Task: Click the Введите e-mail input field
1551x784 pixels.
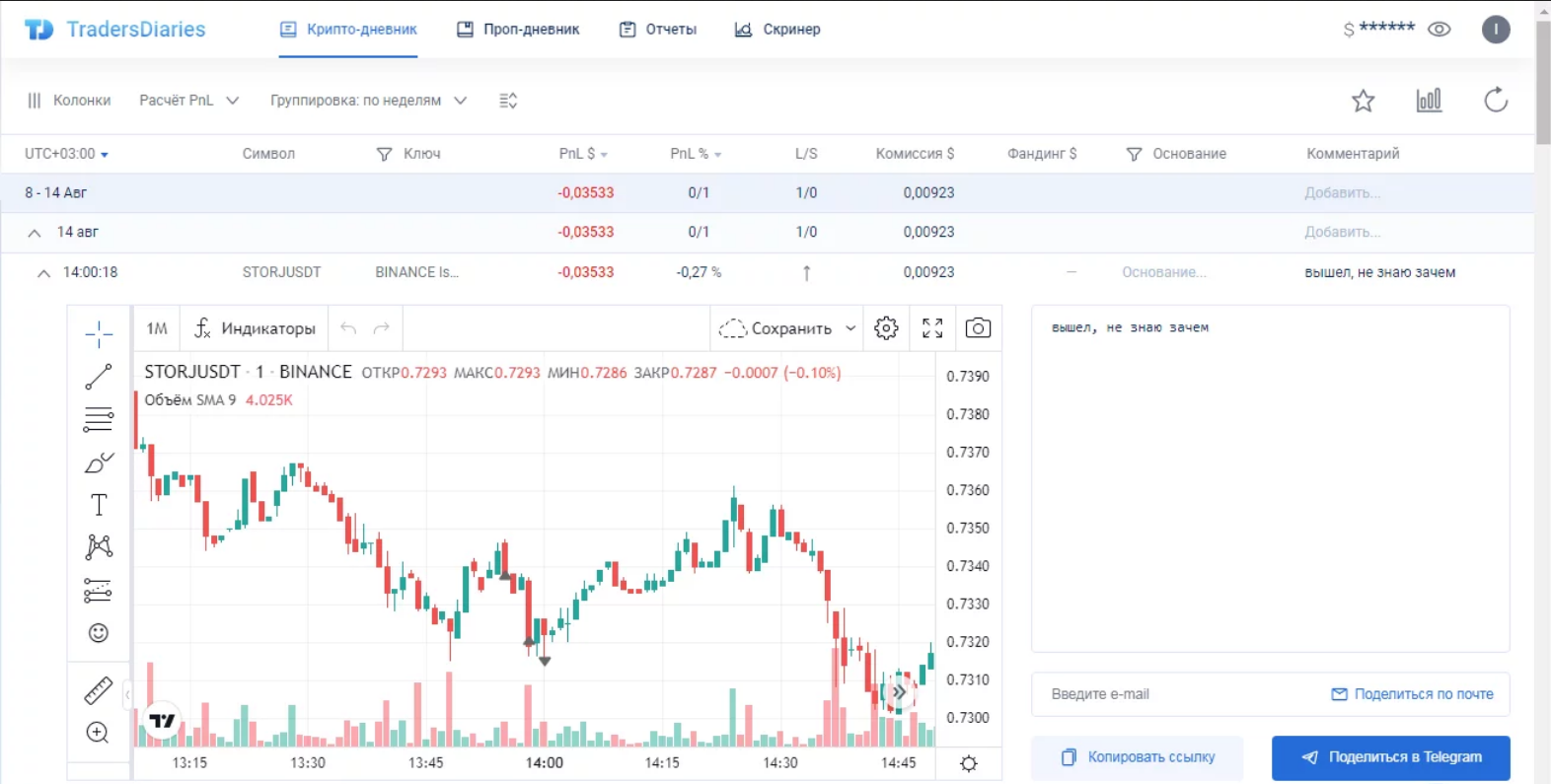Action: (x=1174, y=694)
